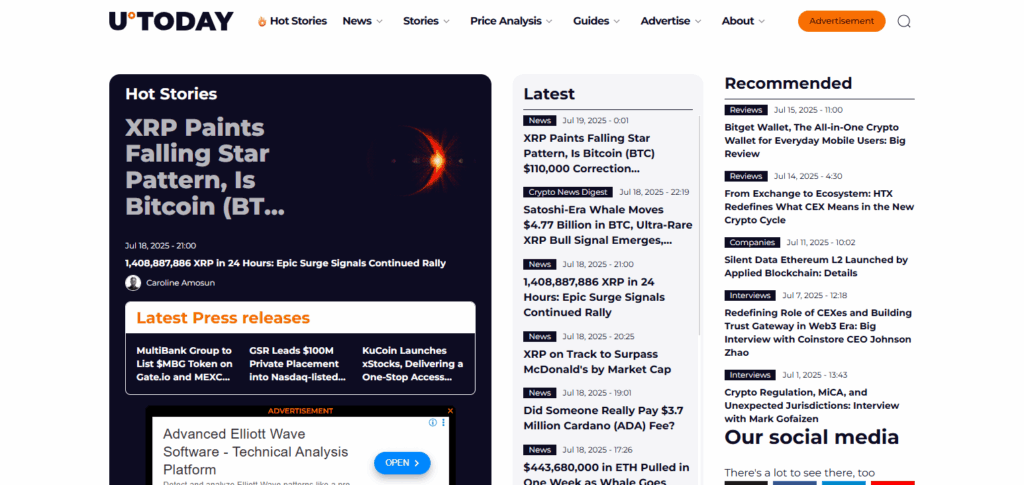
Task: Click Interviews tag dated Jul 7, 2025
Action: pos(750,295)
